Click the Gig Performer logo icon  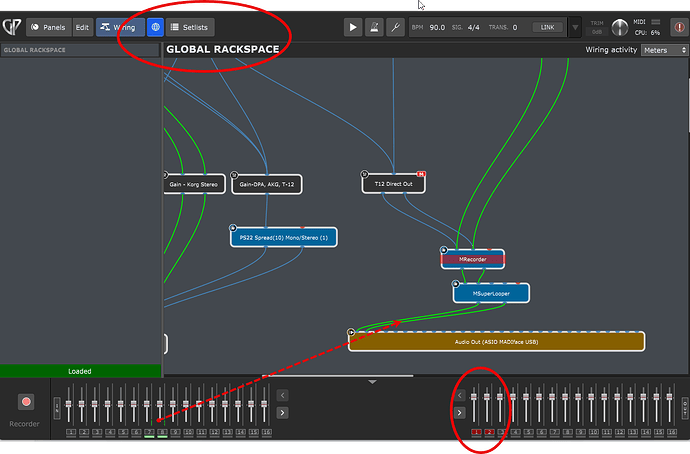pos(12,26)
